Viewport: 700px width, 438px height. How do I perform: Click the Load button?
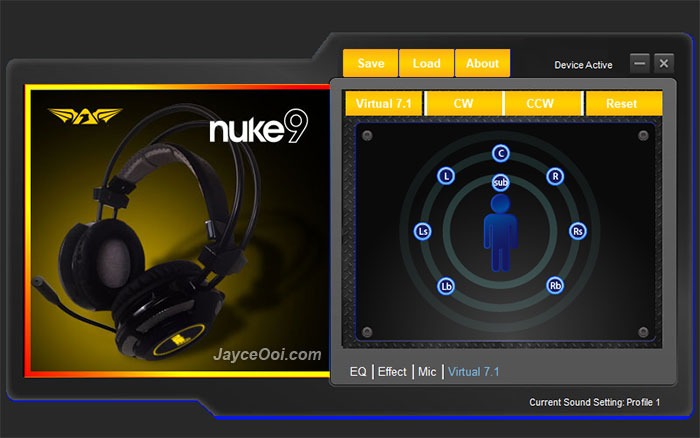pyautogui.click(x=426, y=63)
